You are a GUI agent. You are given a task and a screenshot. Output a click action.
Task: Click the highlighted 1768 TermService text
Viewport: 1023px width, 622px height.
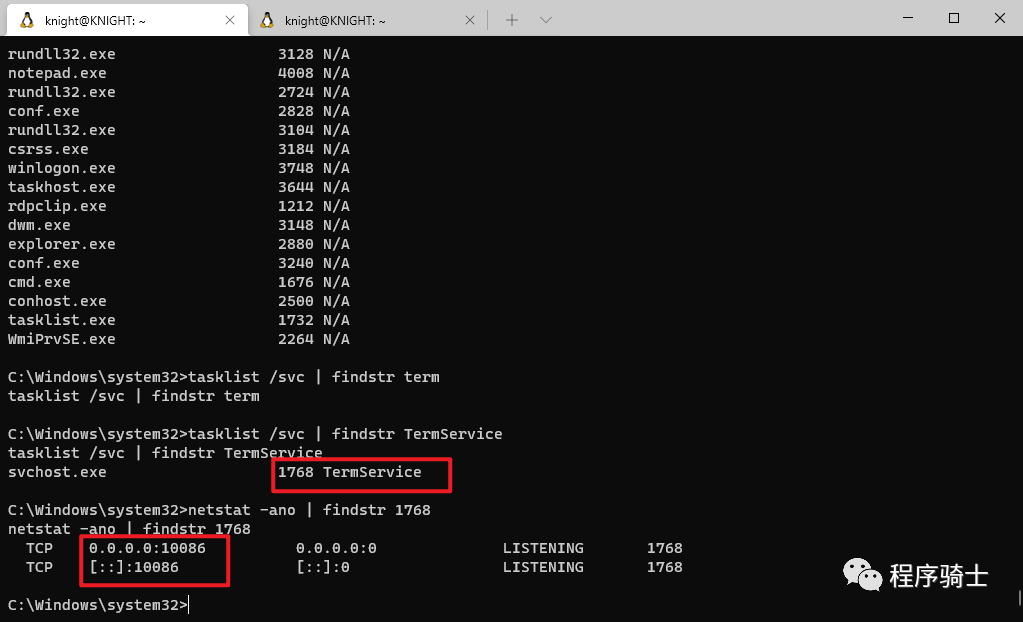click(x=350, y=472)
